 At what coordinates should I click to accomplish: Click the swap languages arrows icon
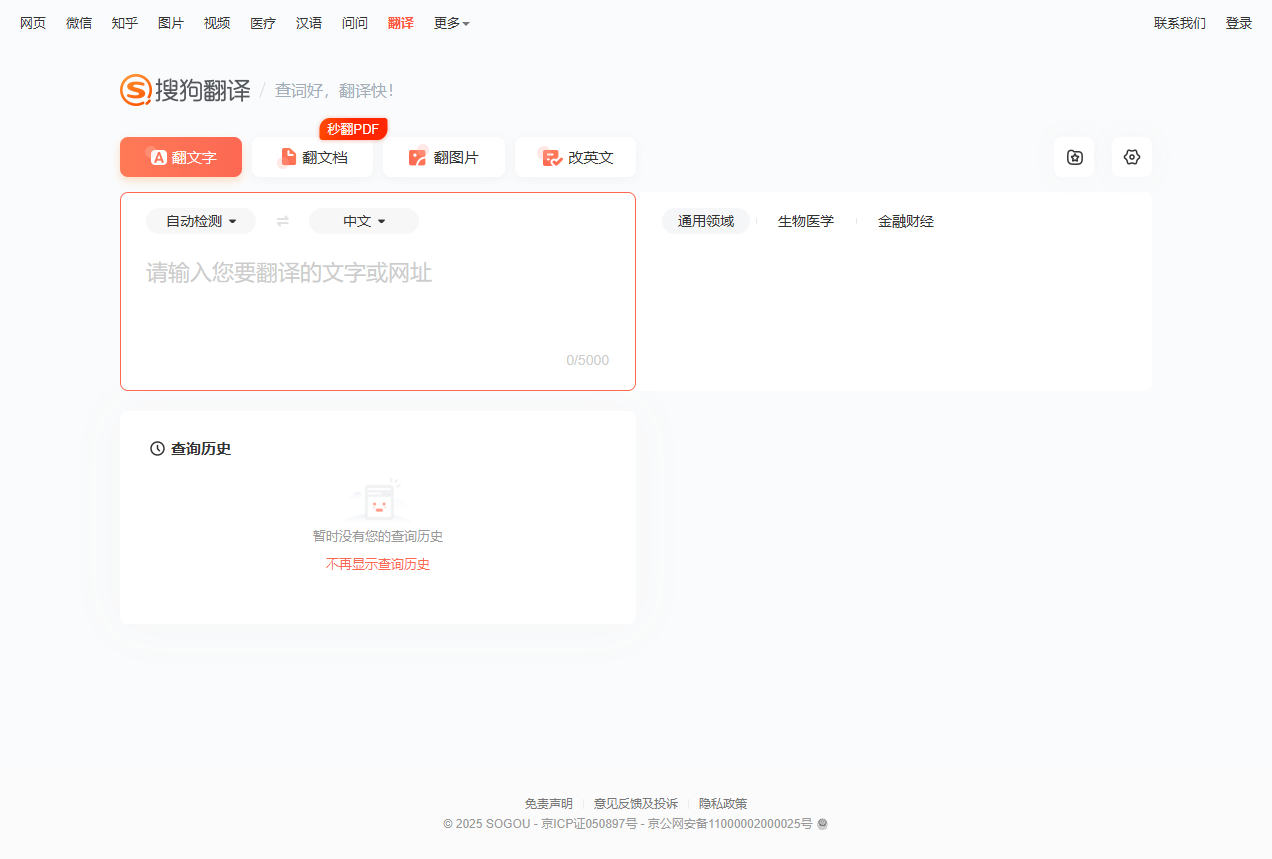coord(282,221)
